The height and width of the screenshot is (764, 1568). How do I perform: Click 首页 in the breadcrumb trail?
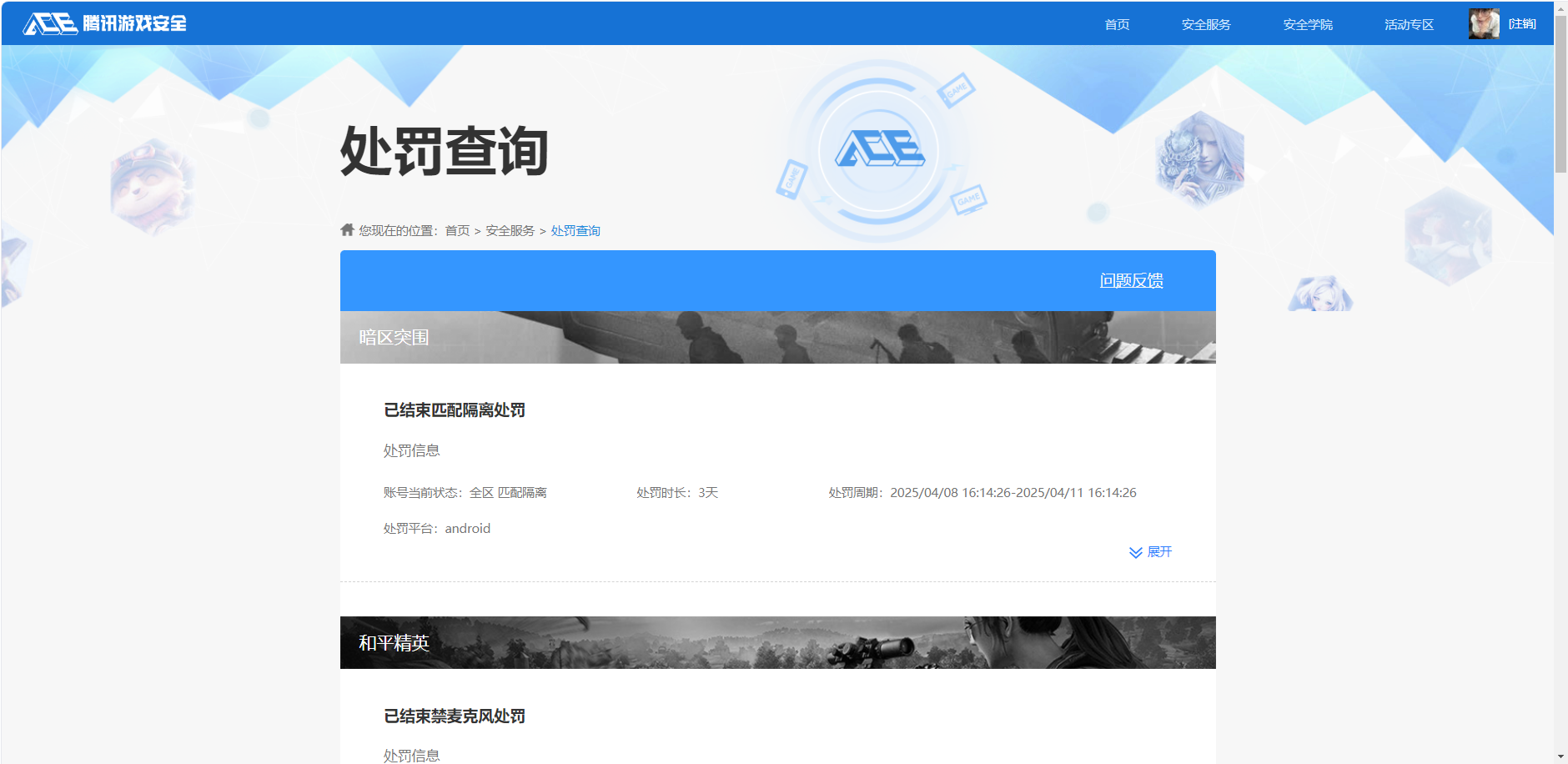pos(455,229)
